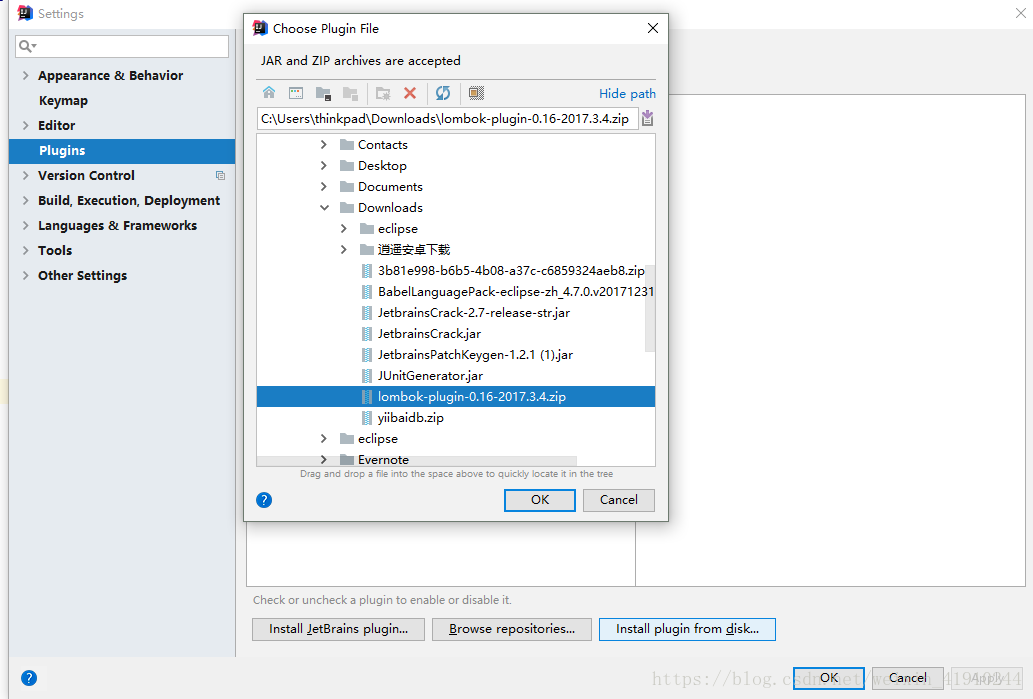
Task: Expand the Evernote folder
Action: (323, 459)
